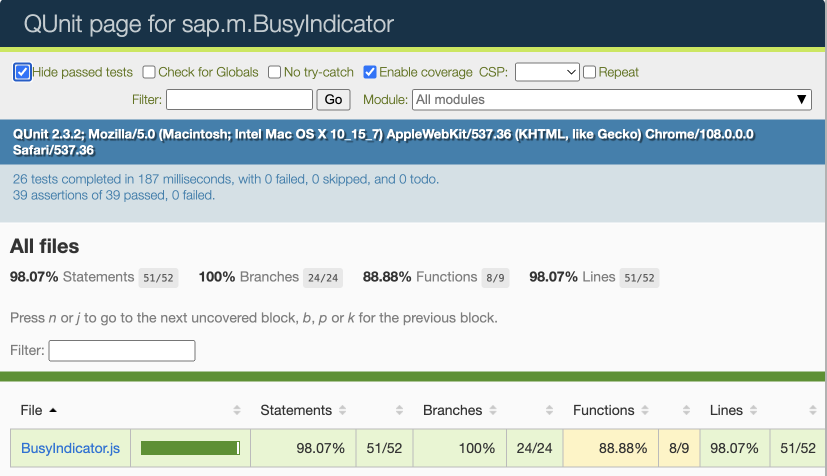This screenshot has height=476, width=827.
Task: Sort by Lines column sort icon
Action: click(x=753, y=410)
